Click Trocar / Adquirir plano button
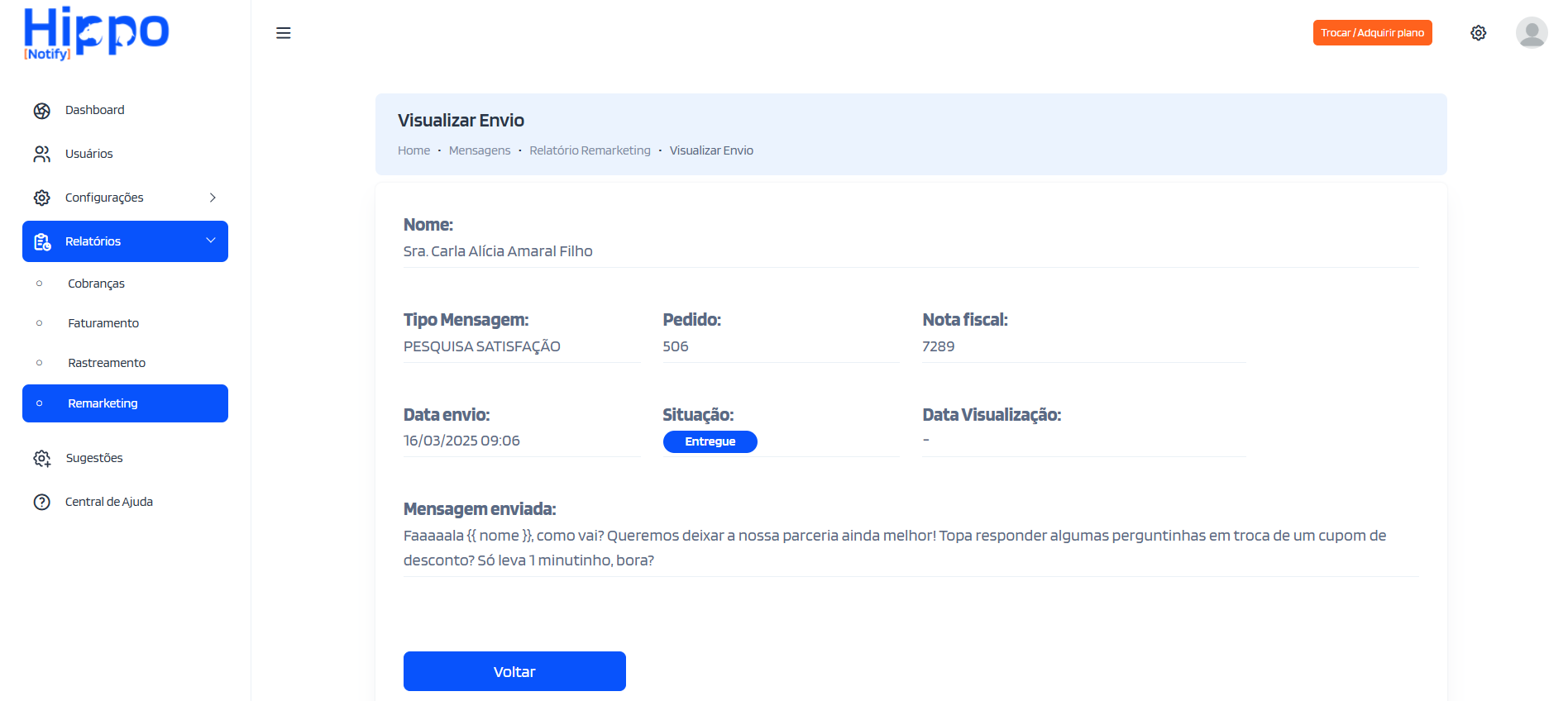The width and height of the screenshot is (1568, 701). click(x=1371, y=33)
